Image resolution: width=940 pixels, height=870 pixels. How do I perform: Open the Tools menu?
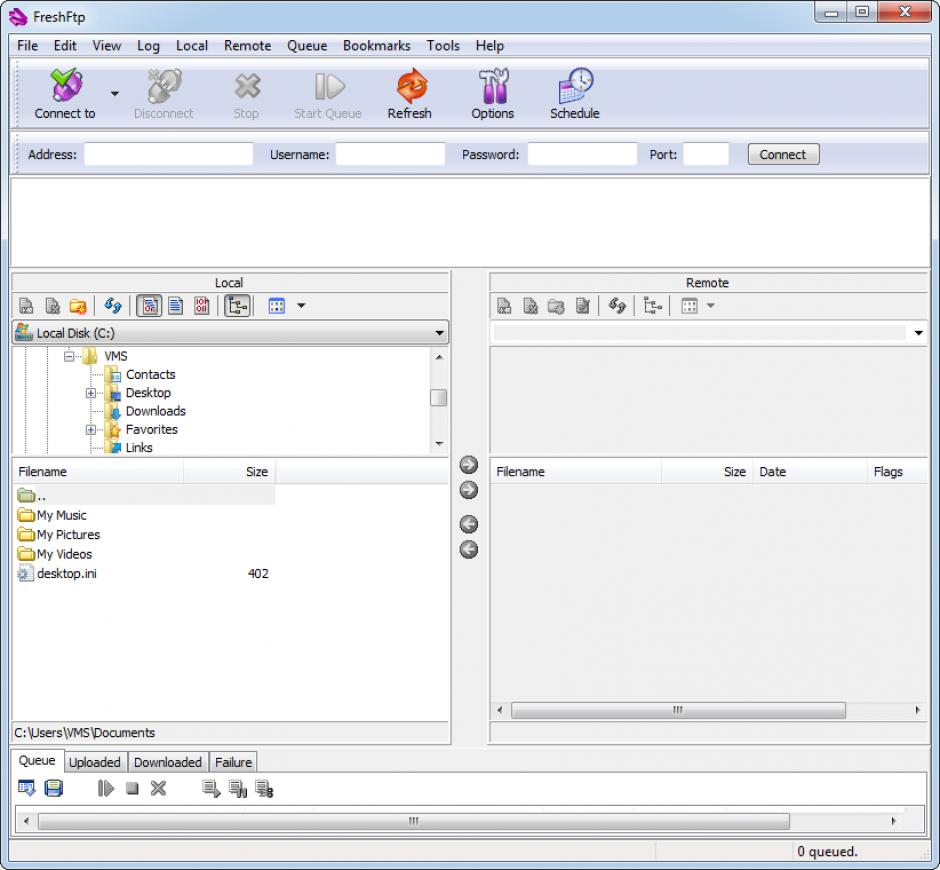tap(443, 46)
